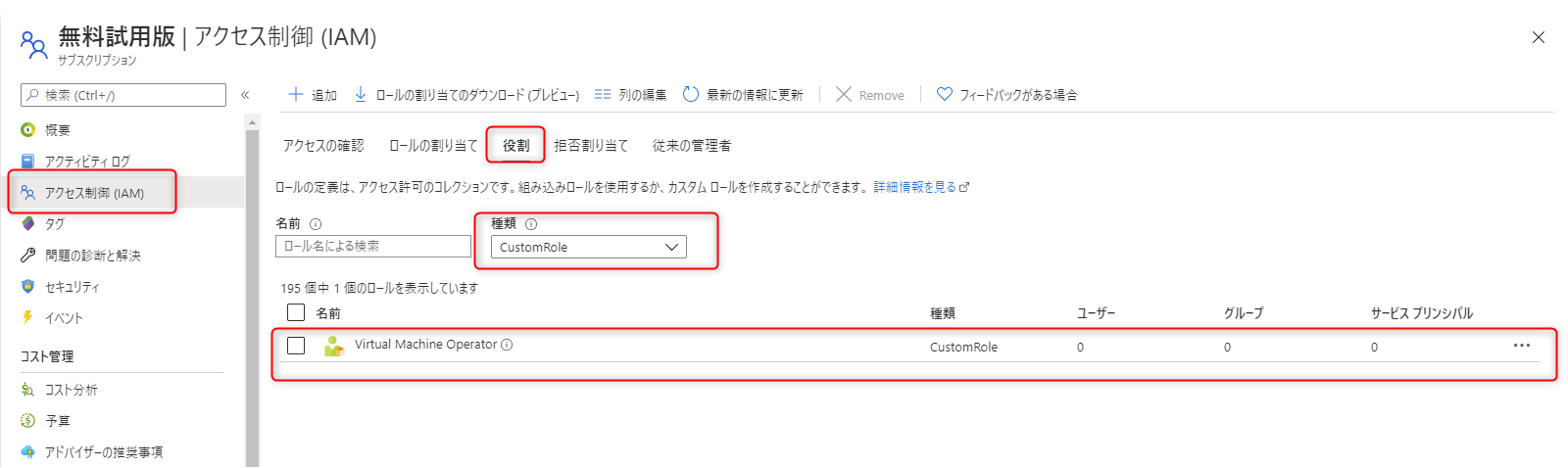Collapse the sidebar with double chevron

point(245,95)
